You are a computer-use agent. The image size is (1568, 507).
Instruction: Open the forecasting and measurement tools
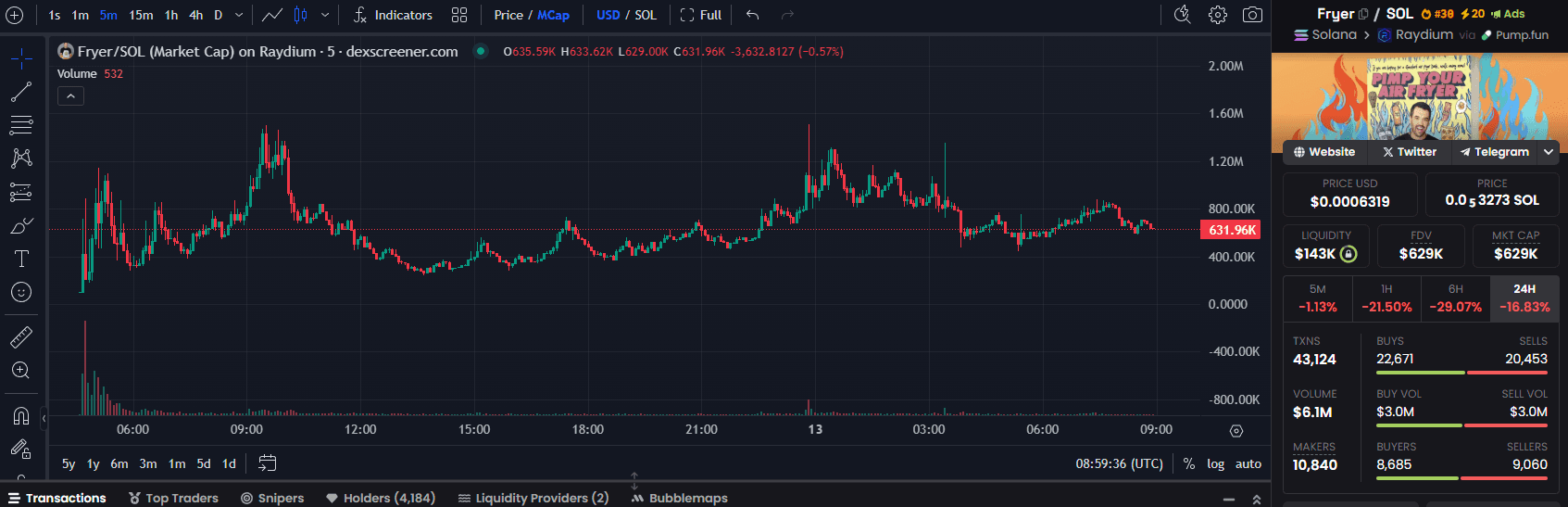point(21,192)
